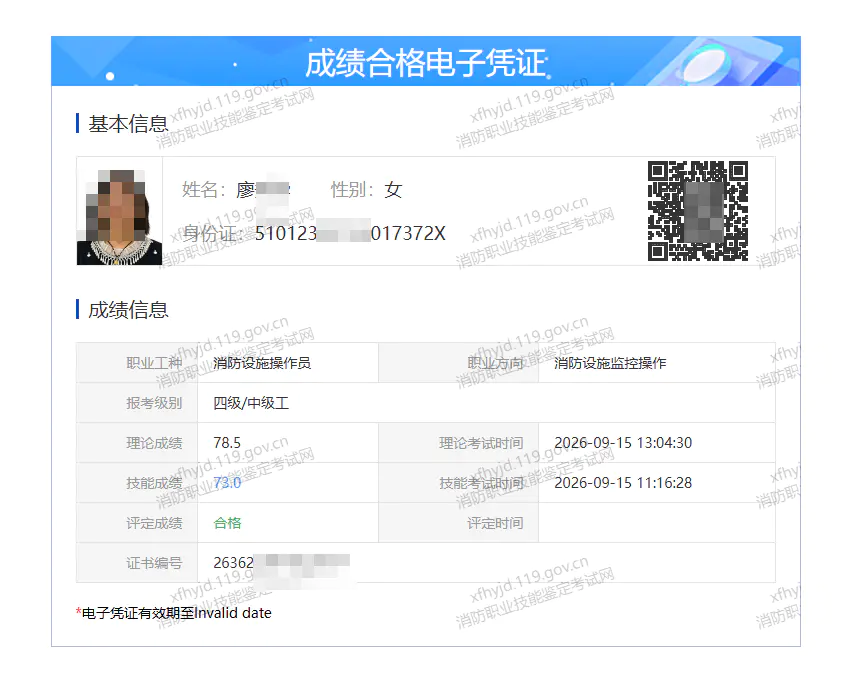Click the theory score value 78.5
Viewport: 854px width, 682px height.
click(227, 442)
